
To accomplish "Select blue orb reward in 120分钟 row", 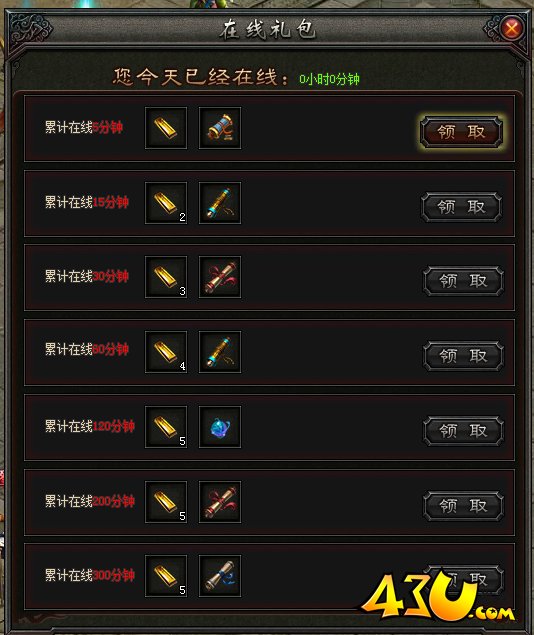I will tap(220, 427).
